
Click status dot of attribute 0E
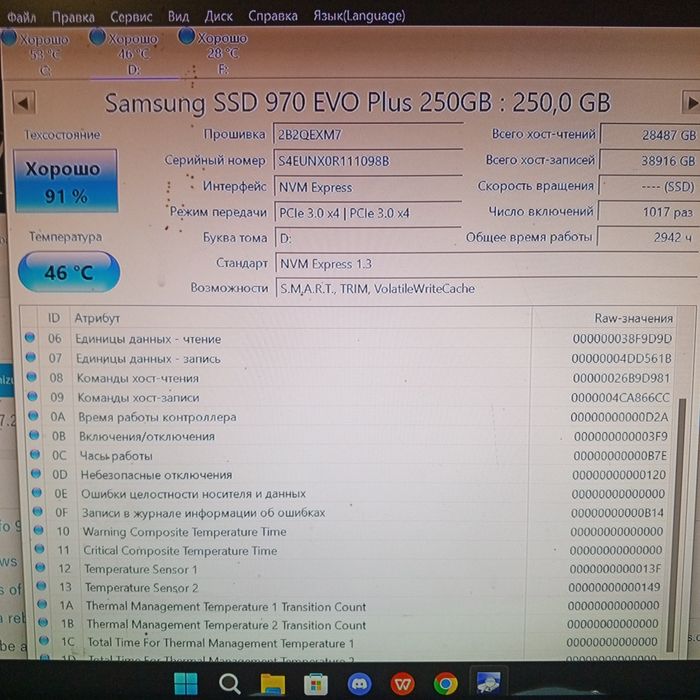coord(37,492)
